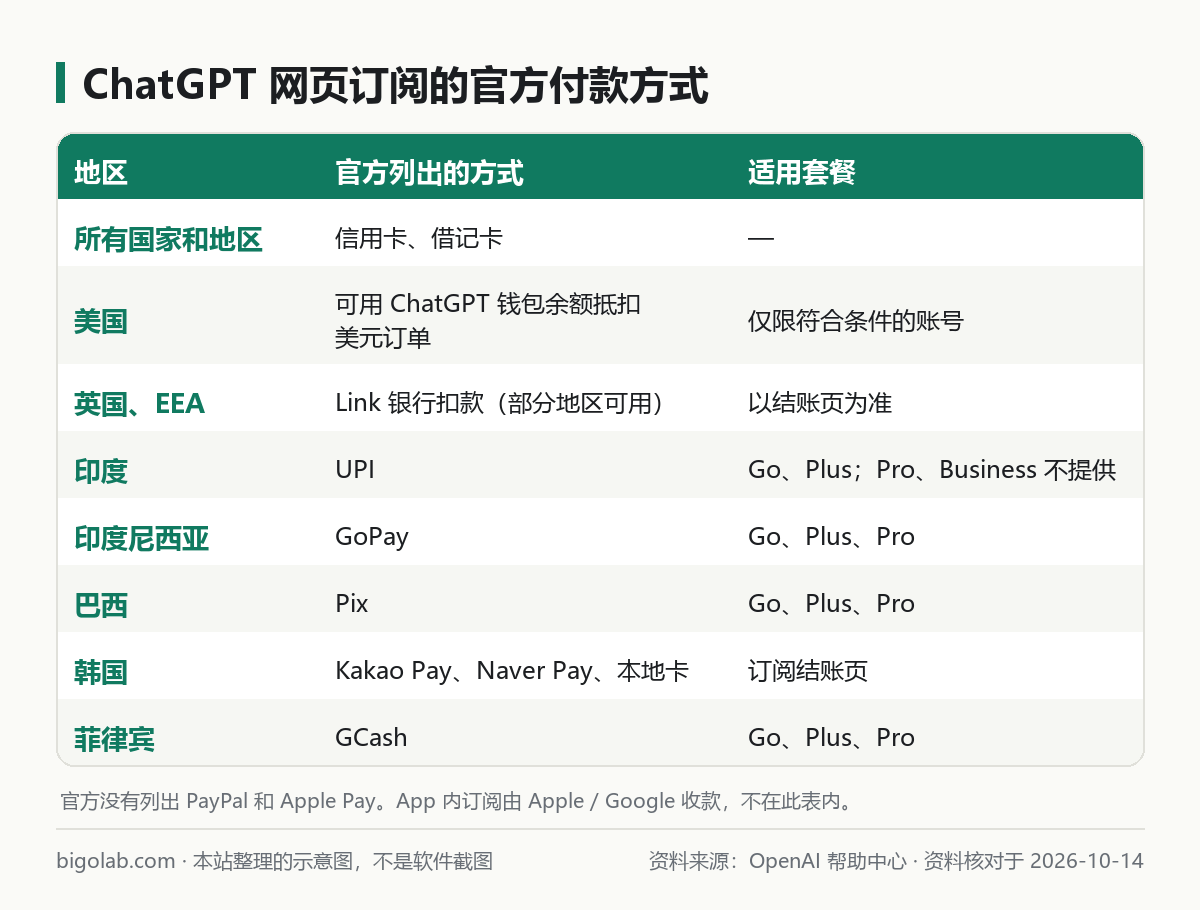Click the 'Pix' payment method cell
This screenshot has width=1200, height=910.
tap(352, 604)
